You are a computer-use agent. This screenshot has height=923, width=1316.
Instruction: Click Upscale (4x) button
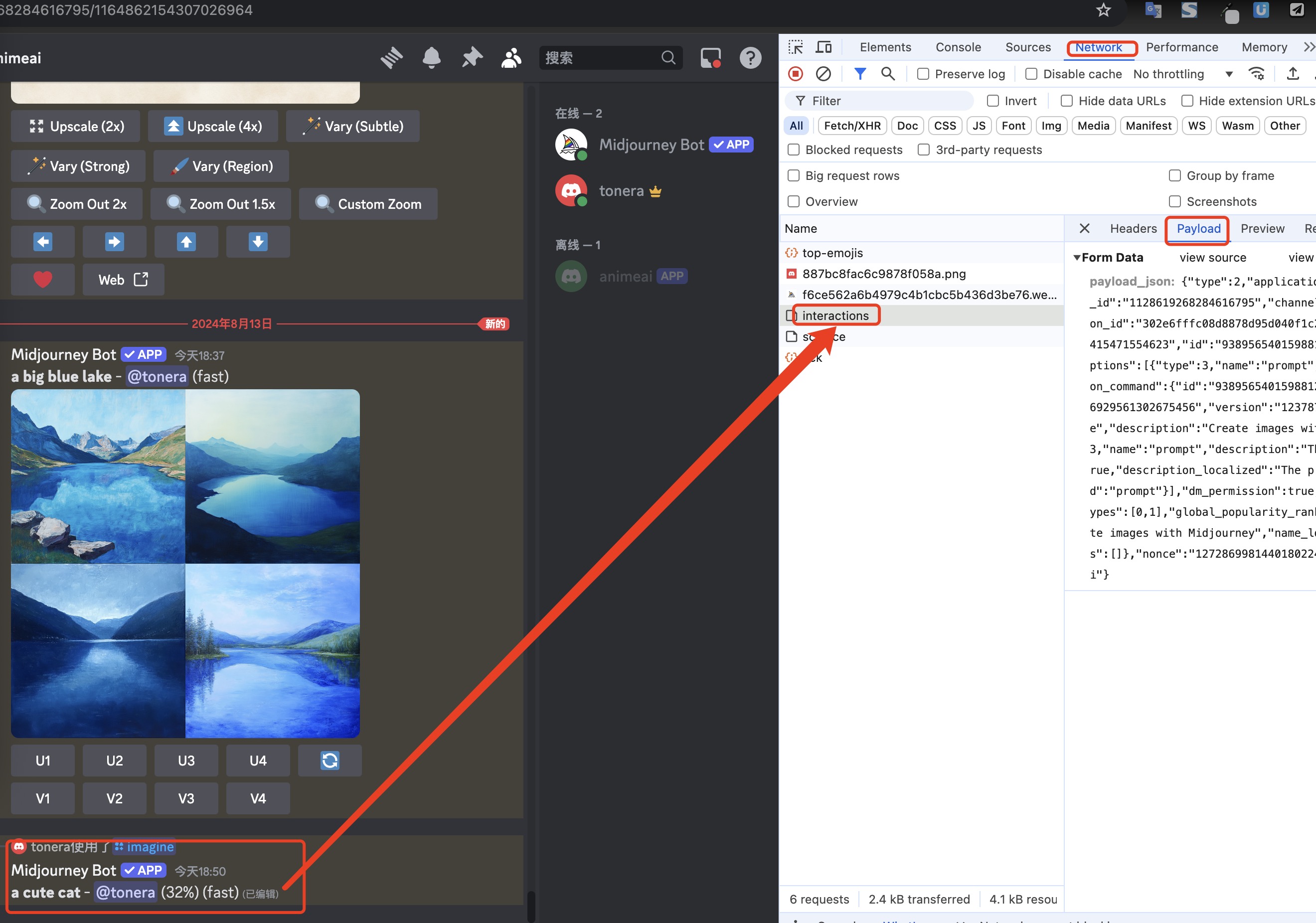(213, 126)
